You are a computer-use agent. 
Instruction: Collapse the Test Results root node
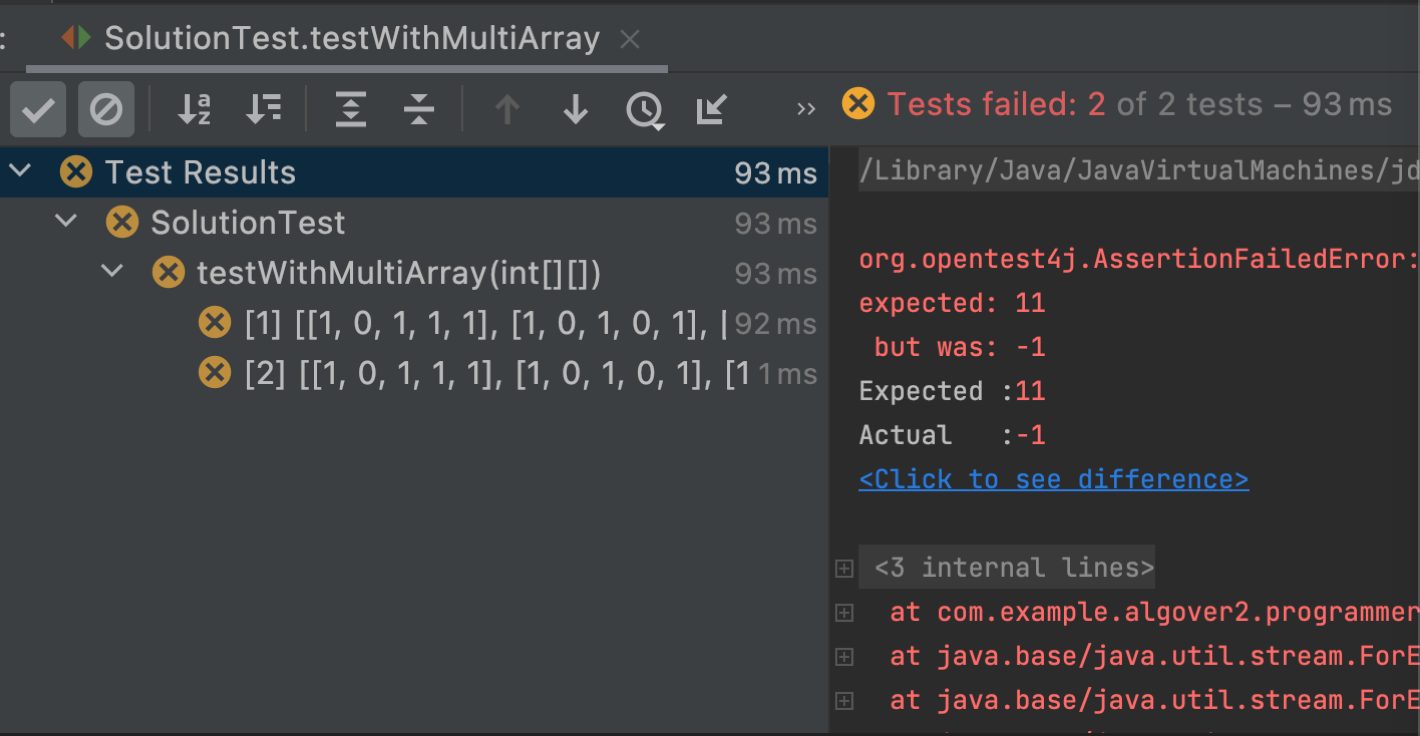click(20, 172)
